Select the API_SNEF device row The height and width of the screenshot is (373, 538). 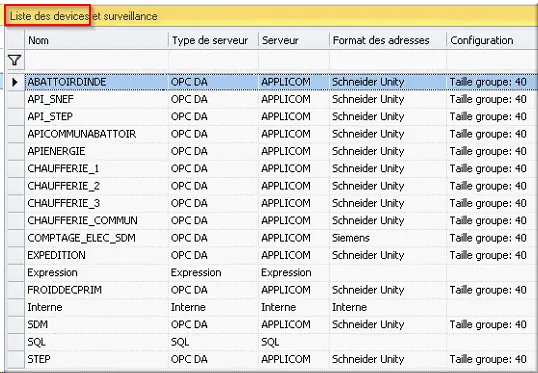(281, 100)
